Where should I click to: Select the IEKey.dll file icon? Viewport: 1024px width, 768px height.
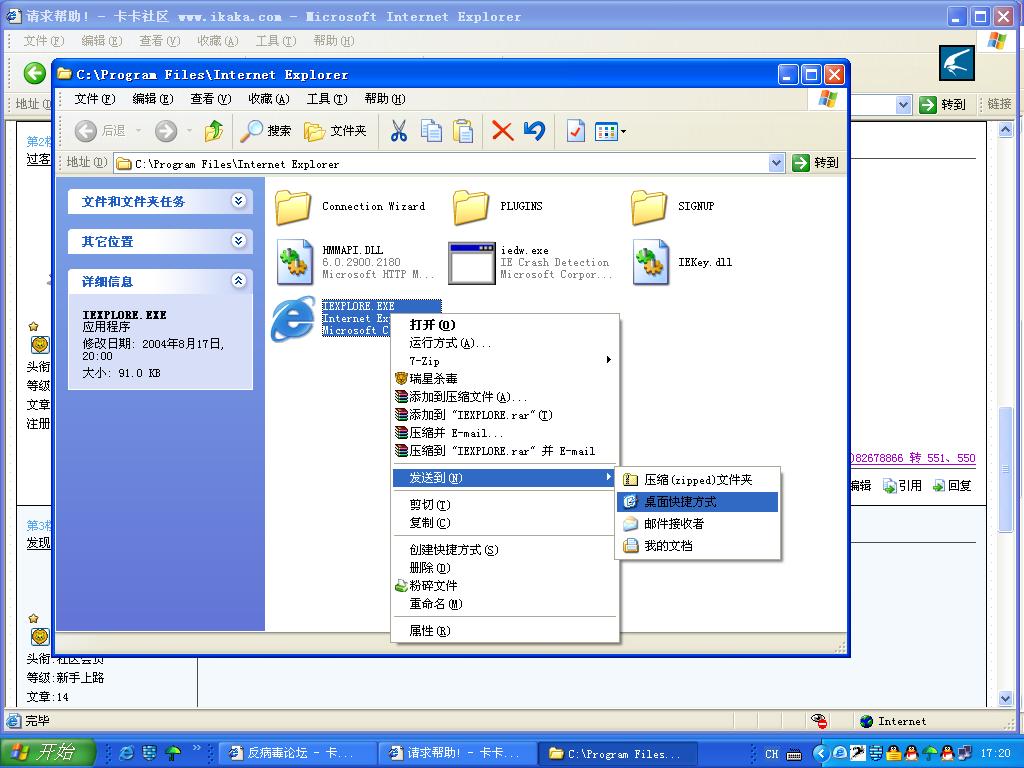(x=650, y=262)
